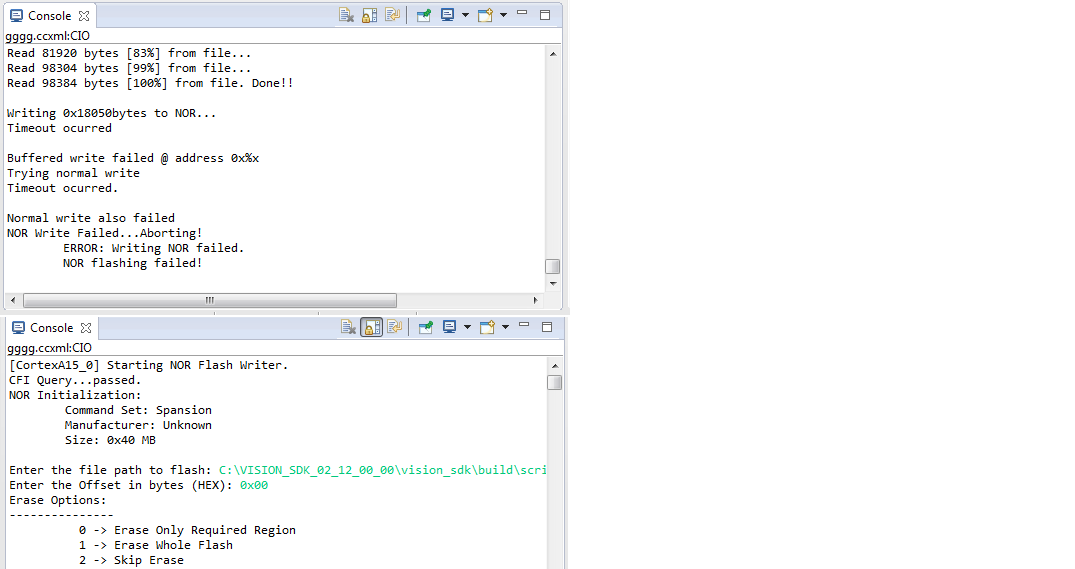Click the 'NOR flashing failed!' line
Image resolution: width=1075 pixels, height=569 pixels.
click(132, 263)
